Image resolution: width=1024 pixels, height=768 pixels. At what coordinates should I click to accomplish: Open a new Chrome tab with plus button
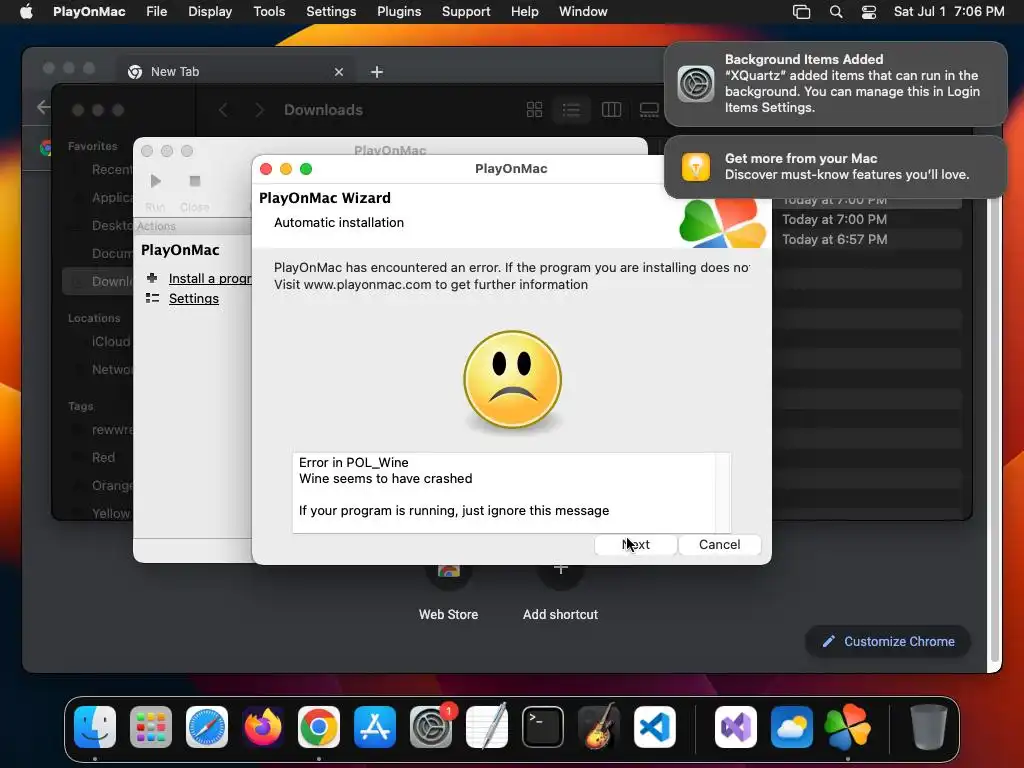tap(377, 72)
